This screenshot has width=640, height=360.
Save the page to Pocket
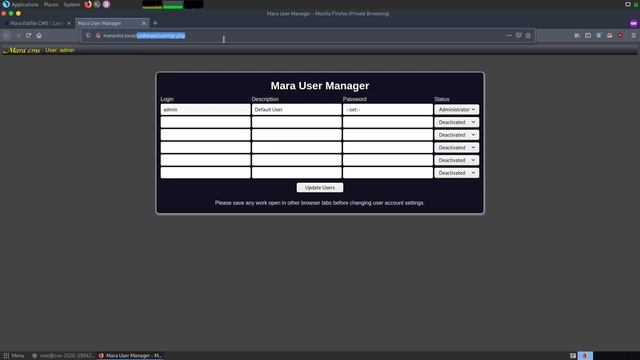click(518, 36)
